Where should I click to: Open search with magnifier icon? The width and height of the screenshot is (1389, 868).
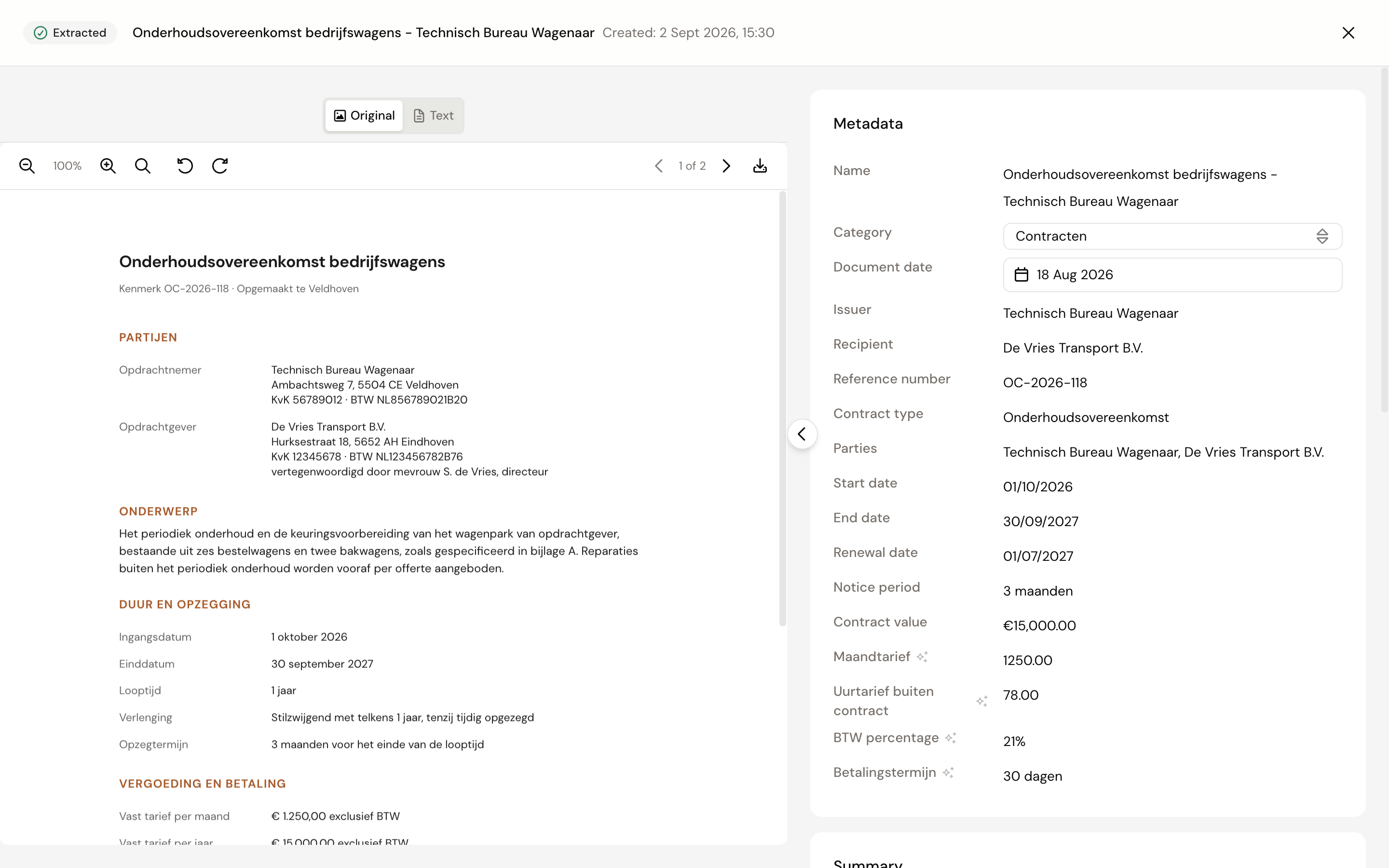tap(143, 166)
